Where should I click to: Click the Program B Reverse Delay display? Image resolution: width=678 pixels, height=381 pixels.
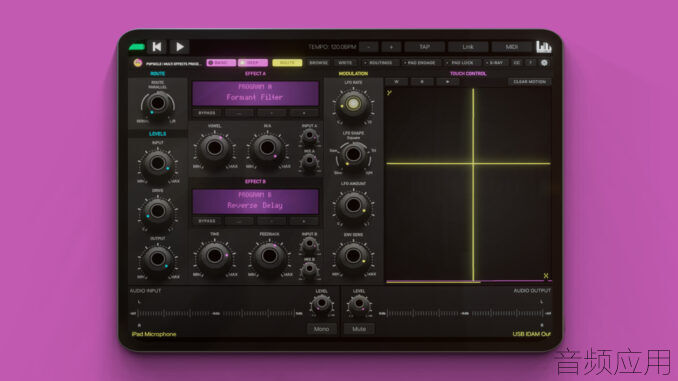click(255, 201)
